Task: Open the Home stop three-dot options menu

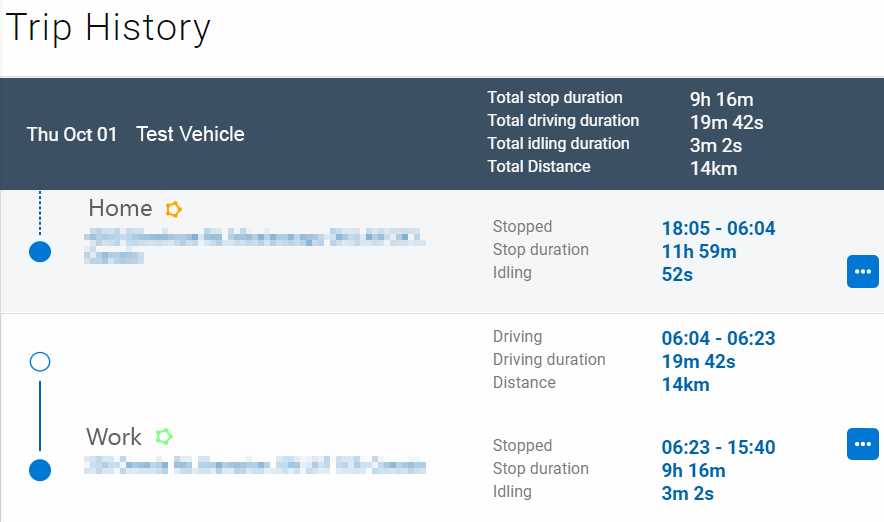Action: 863,272
